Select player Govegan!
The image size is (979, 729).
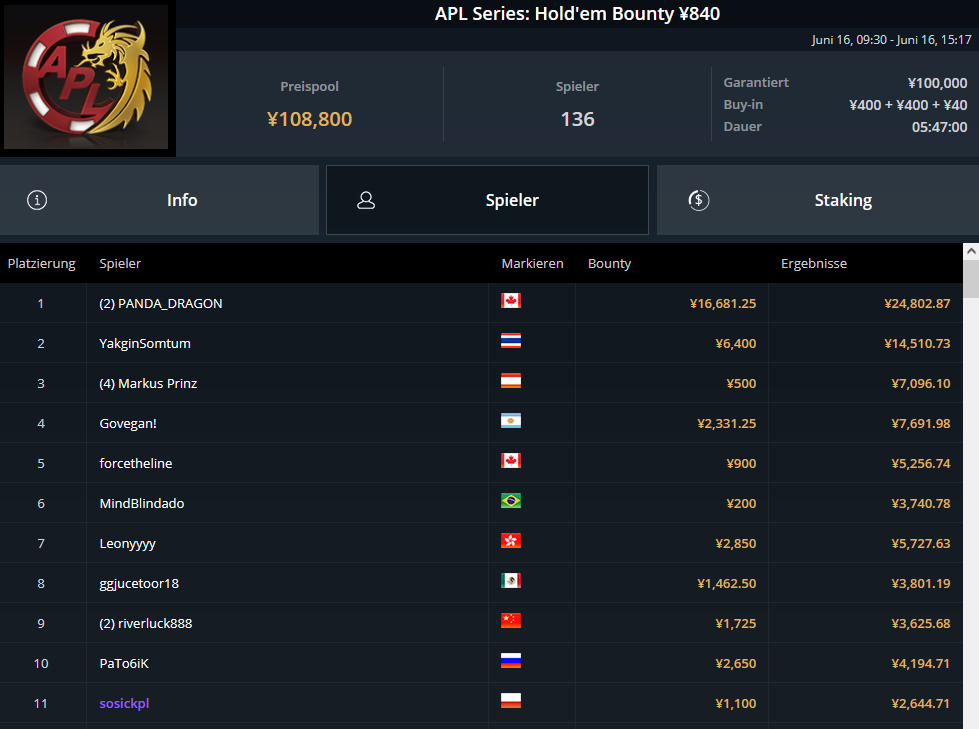(128, 423)
